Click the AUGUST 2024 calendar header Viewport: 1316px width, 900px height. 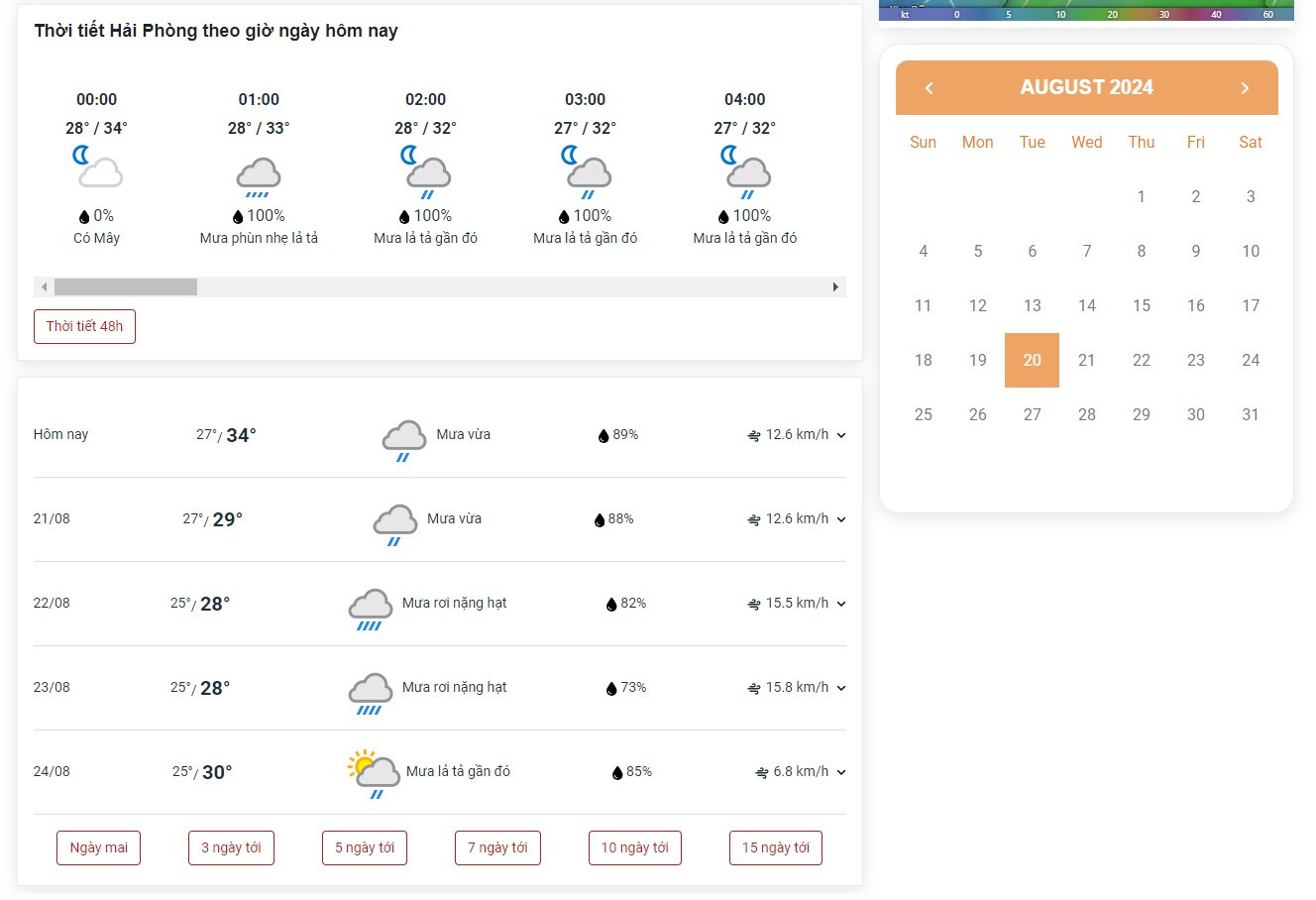tap(1086, 87)
